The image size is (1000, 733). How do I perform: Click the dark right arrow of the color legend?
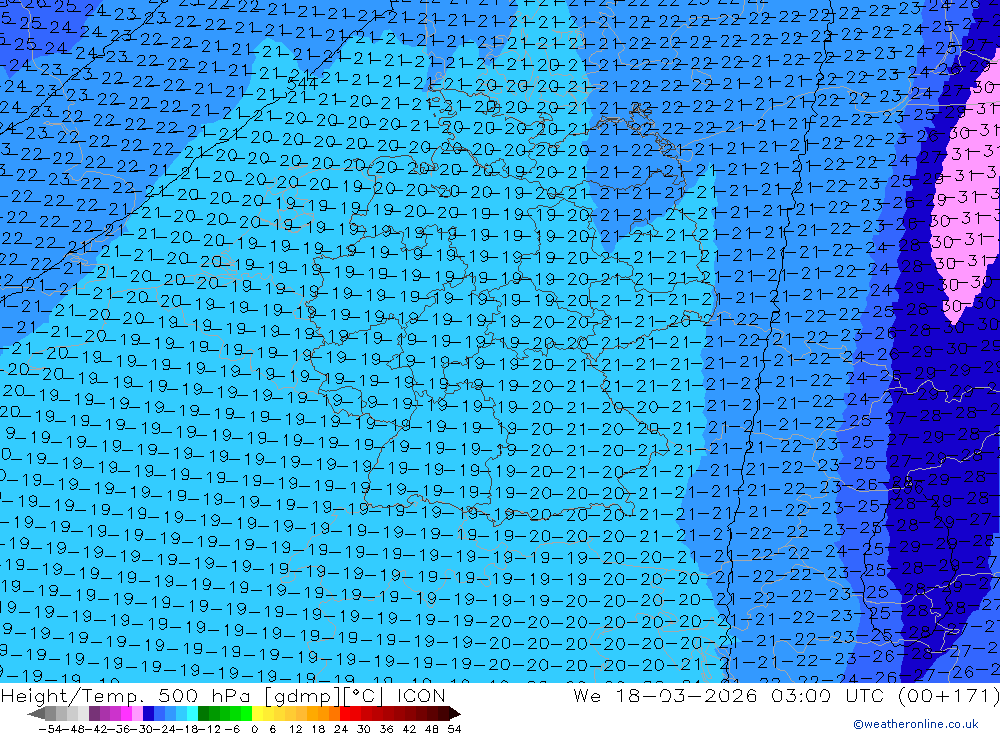(x=455, y=713)
